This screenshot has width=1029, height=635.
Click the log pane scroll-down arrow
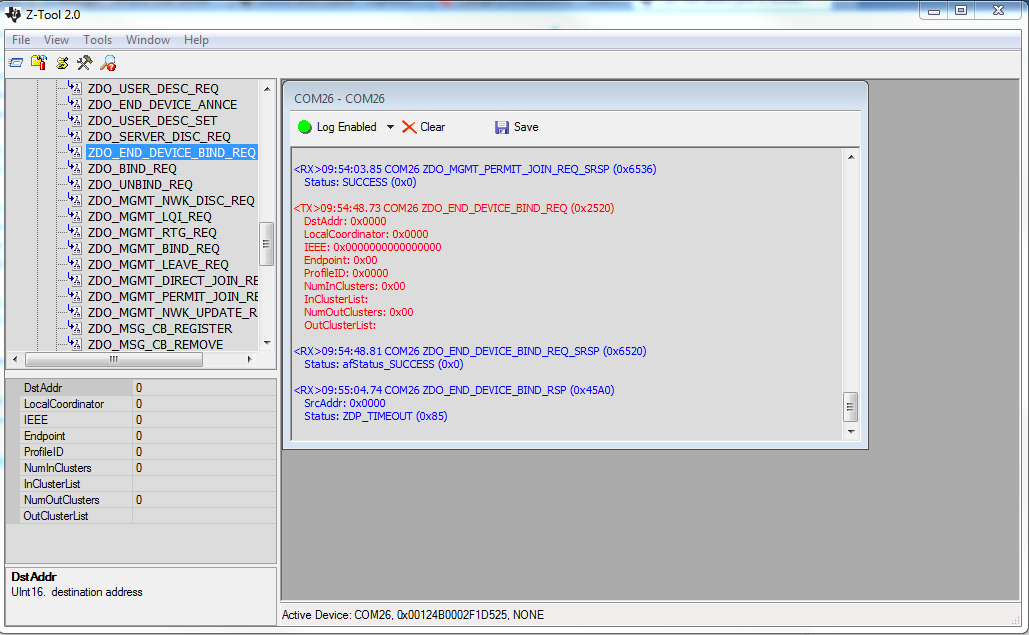tap(851, 432)
